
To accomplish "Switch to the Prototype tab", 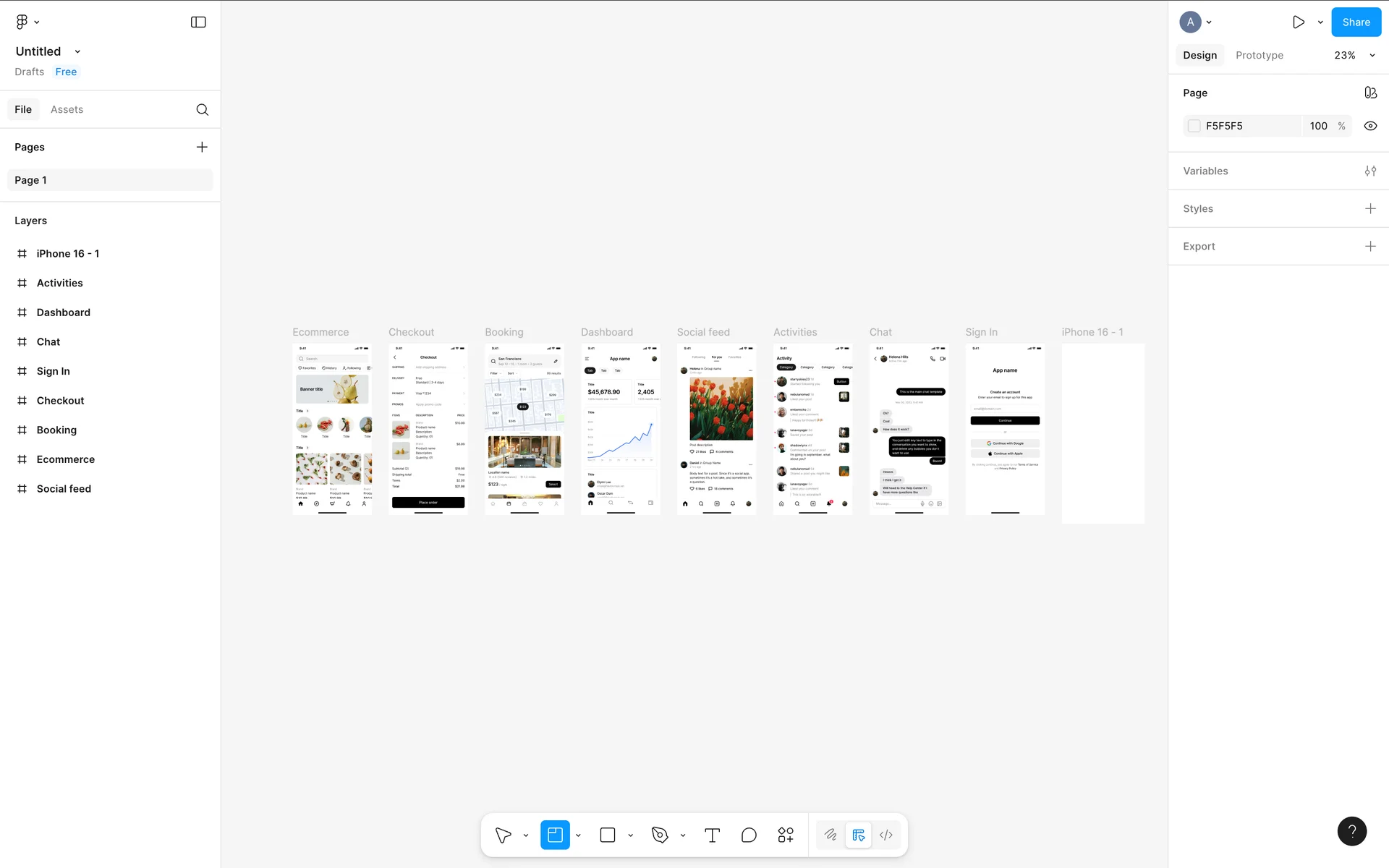I will point(1259,56).
